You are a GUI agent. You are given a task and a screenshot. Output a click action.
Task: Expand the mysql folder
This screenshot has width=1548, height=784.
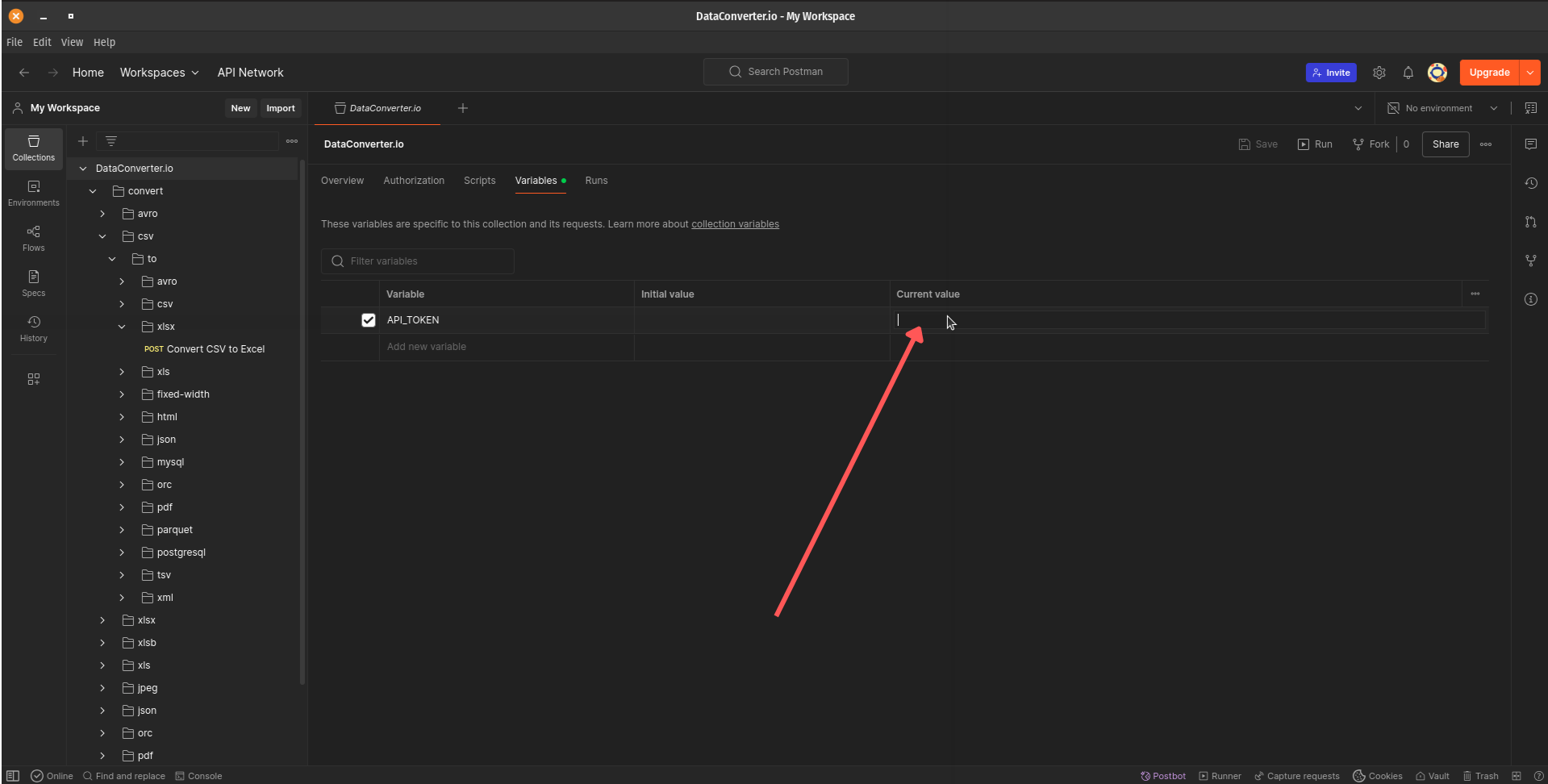[122, 462]
